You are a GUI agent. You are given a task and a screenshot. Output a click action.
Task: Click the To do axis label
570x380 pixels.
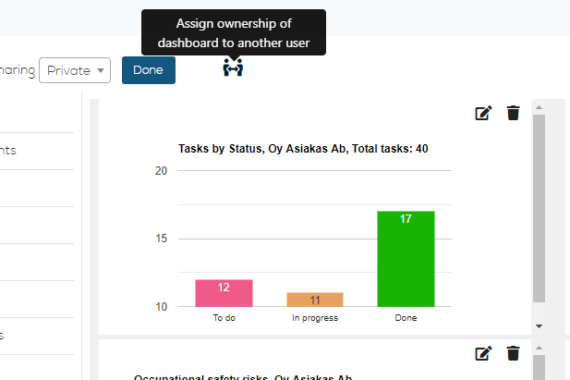(x=224, y=318)
